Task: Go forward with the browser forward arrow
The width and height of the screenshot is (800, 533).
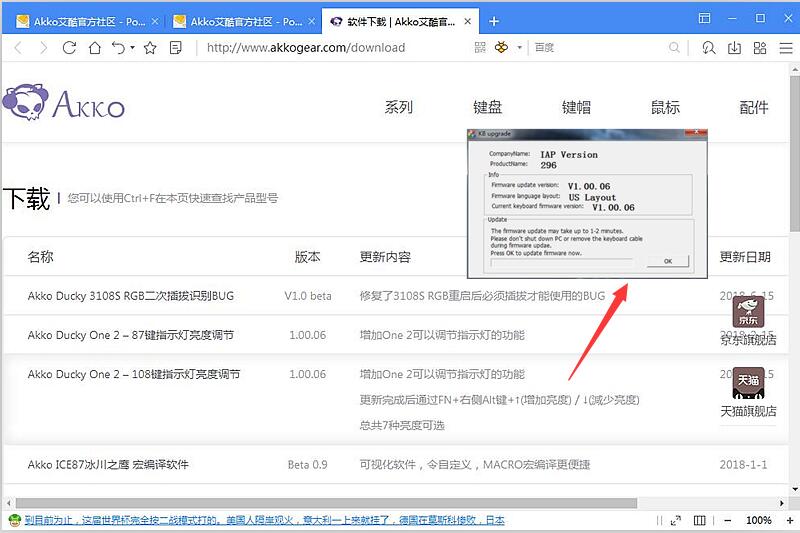Action: click(44, 48)
